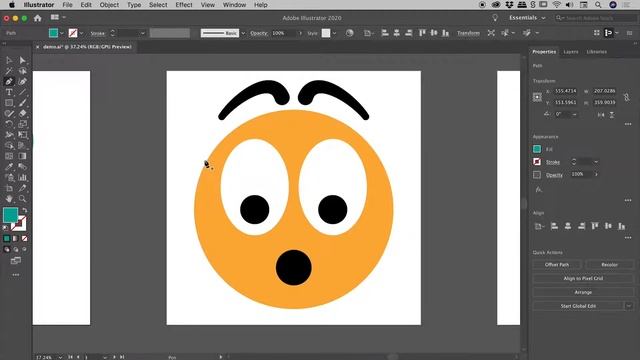640x360 pixels.
Task: Toggle constrain width and height proportions
Action: click(627, 97)
